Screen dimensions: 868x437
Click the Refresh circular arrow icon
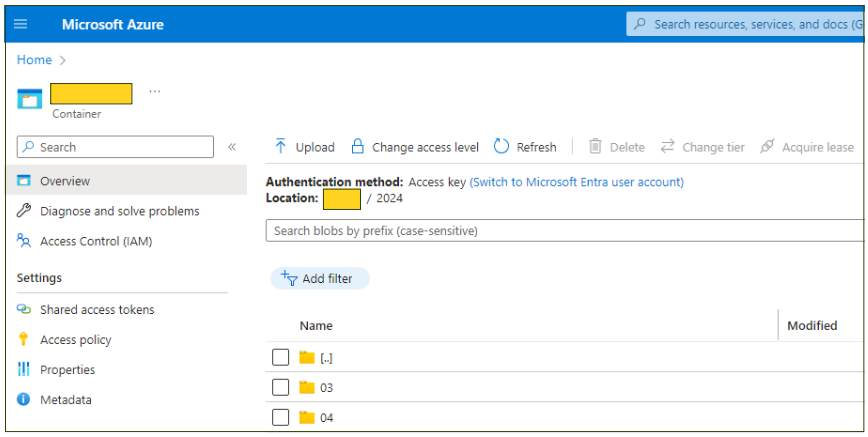tap(501, 147)
